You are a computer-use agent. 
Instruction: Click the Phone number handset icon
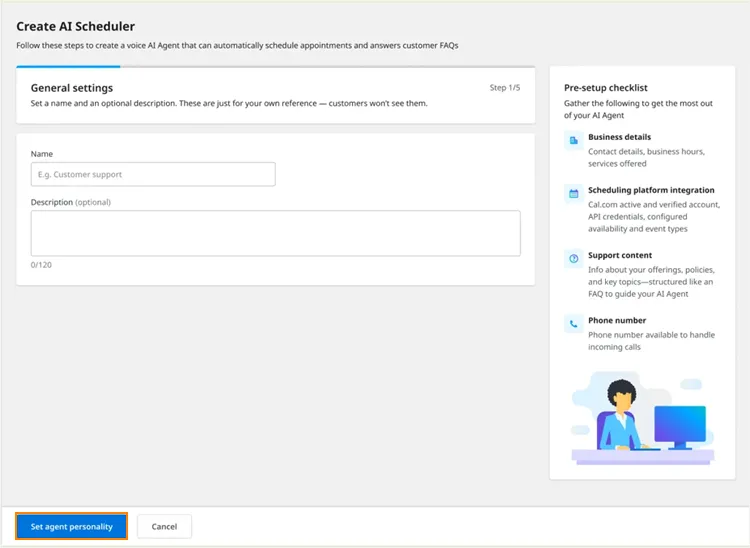coord(574,324)
